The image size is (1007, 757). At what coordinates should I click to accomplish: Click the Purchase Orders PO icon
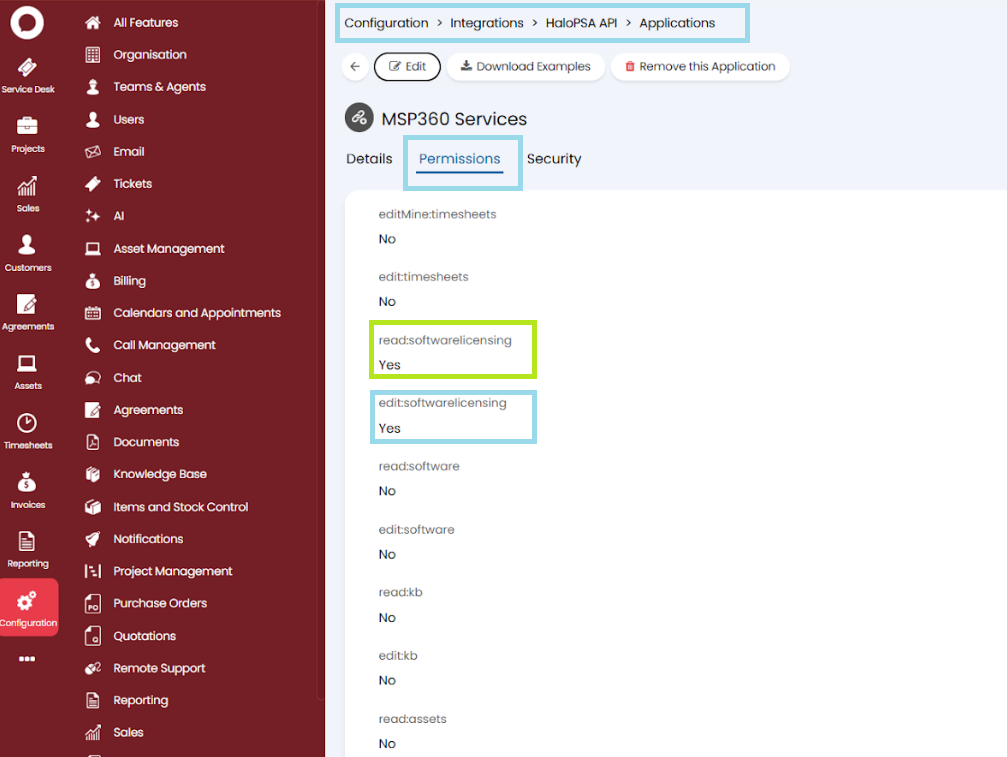click(x=92, y=603)
